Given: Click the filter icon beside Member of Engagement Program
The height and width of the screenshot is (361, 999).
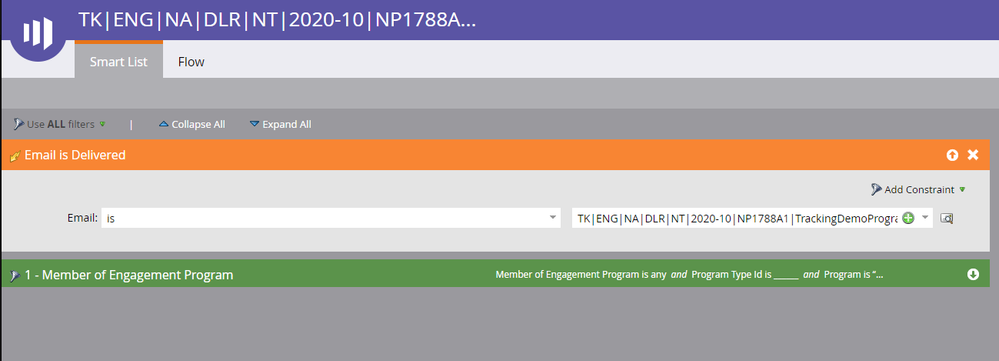Looking at the screenshot, I should [x=15, y=276].
